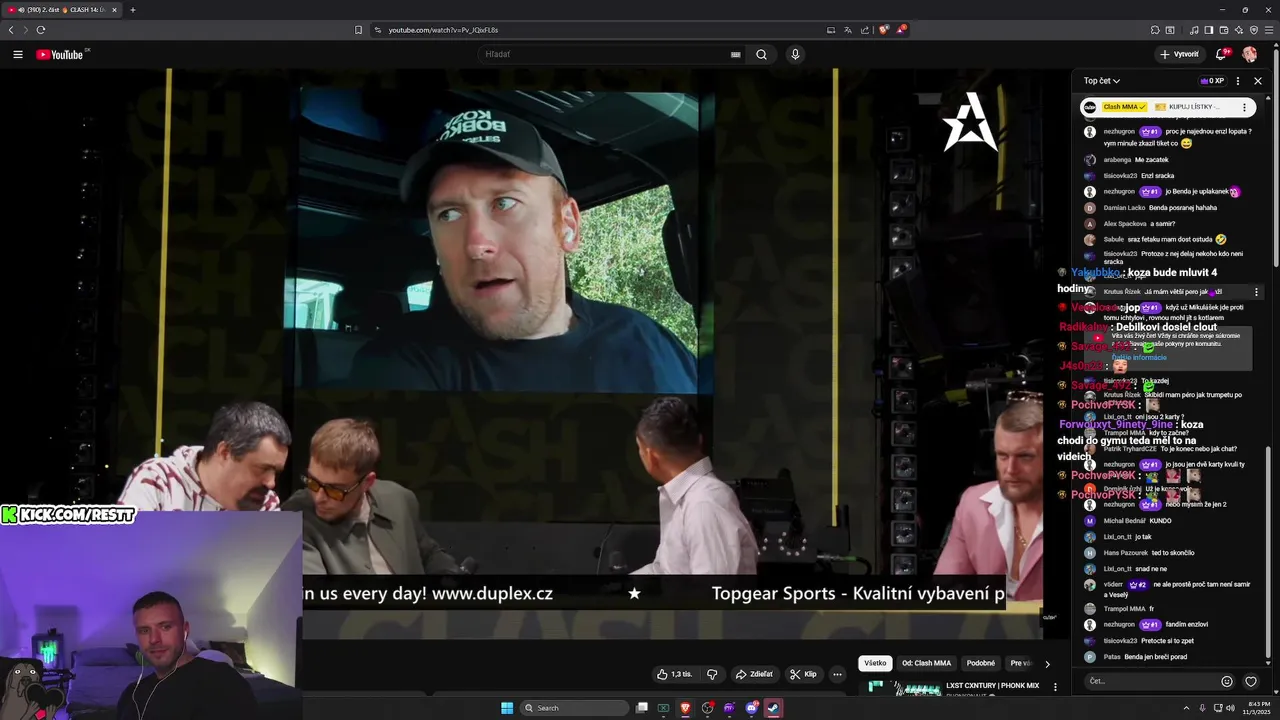Send a heart reaction in chat
The height and width of the screenshot is (720, 1280).
[x=1251, y=681]
